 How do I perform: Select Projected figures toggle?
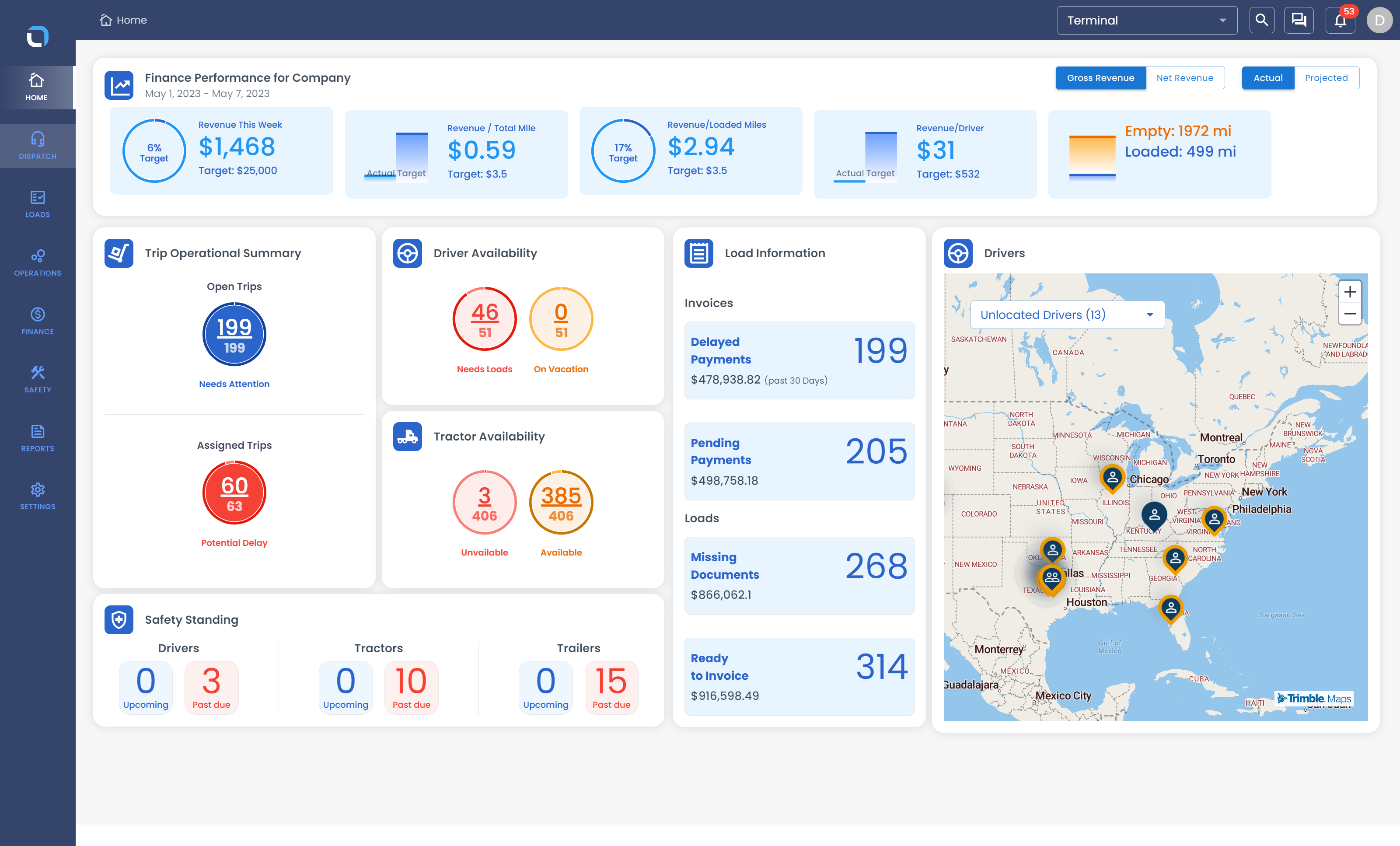(x=1326, y=78)
